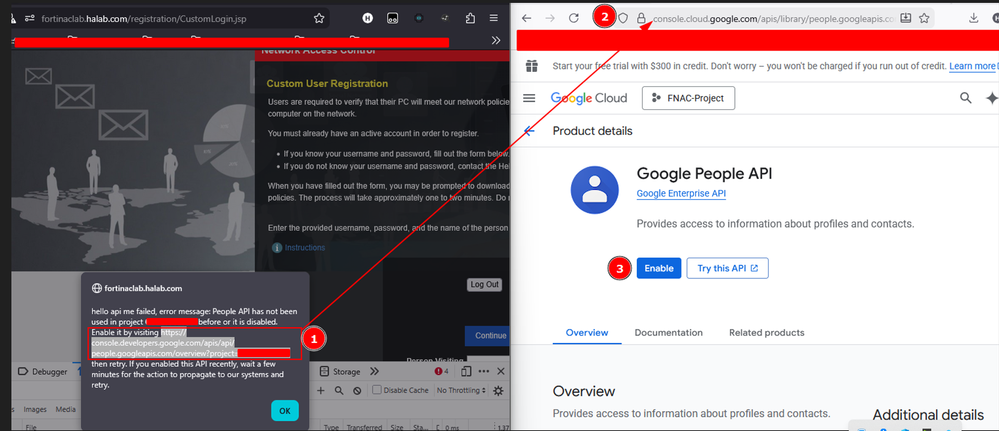Screen dimensions: 999x431
Task: Click the install page icon in right address bar
Action: (906, 18)
